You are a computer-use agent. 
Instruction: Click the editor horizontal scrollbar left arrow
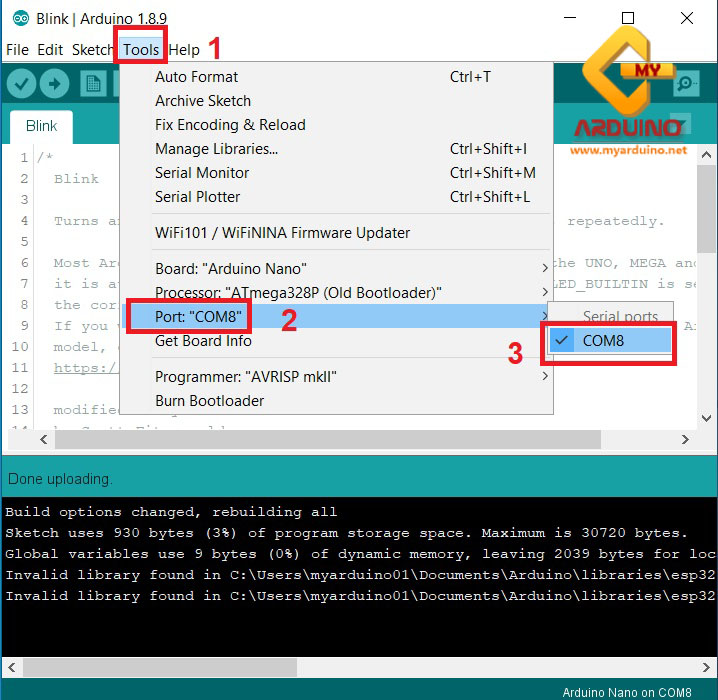click(x=45, y=439)
